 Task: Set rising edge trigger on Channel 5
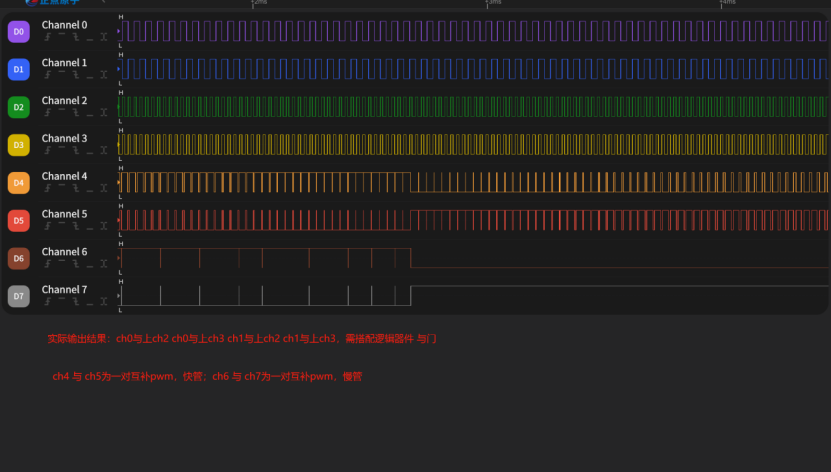[47, 226]
